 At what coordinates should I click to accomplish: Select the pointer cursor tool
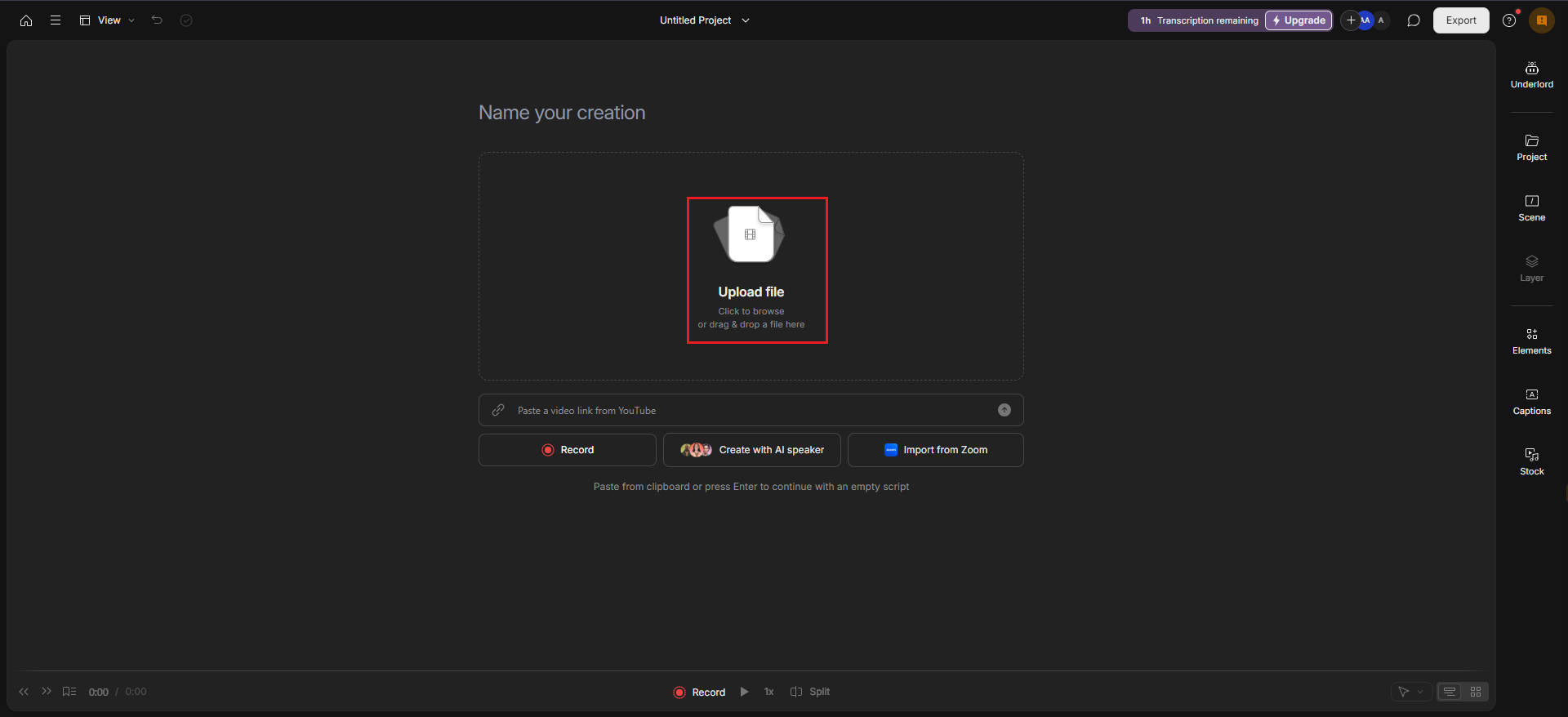(x=1404, y=692)
